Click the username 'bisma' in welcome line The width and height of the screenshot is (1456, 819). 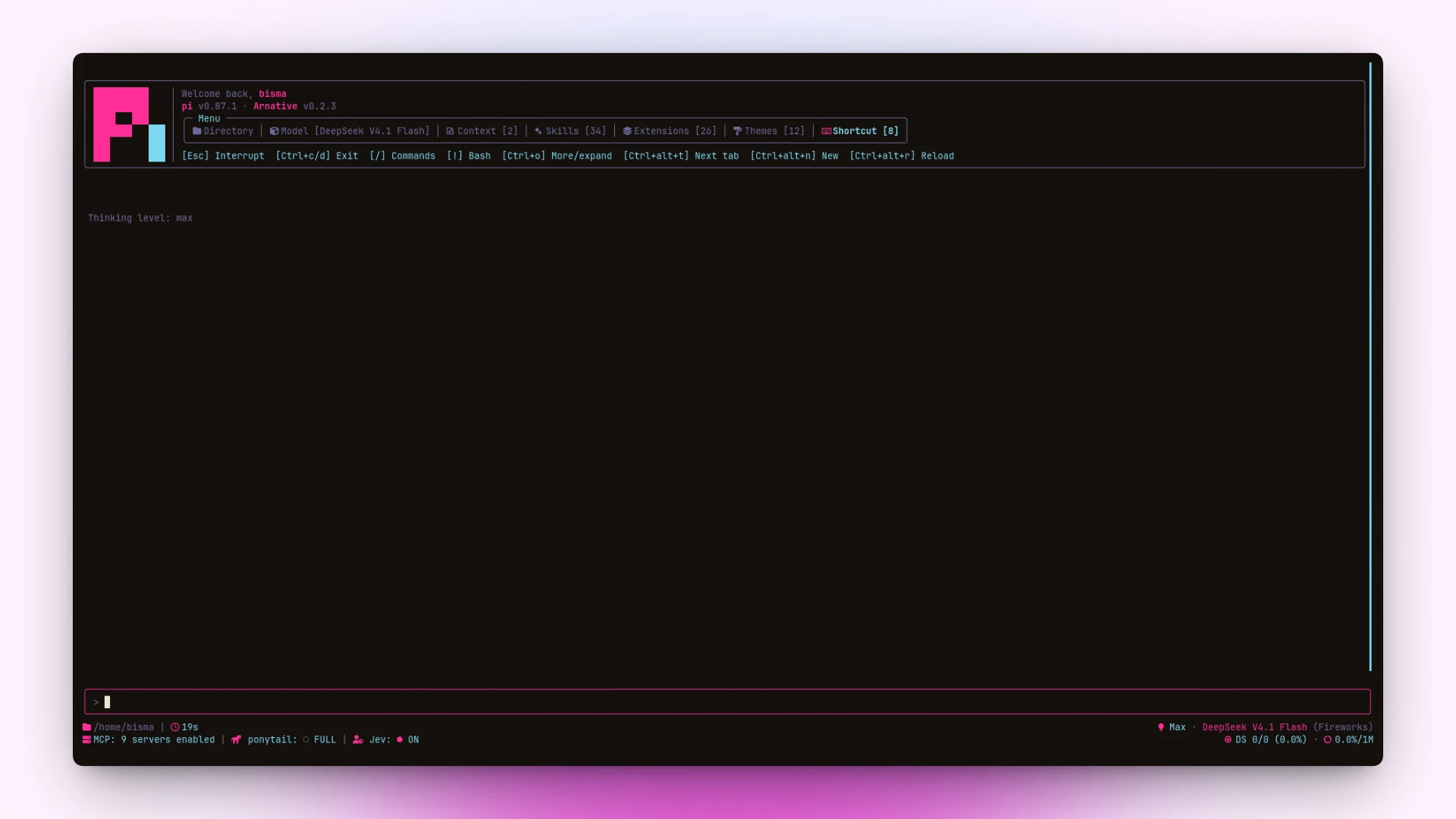(x=272, y=94)
